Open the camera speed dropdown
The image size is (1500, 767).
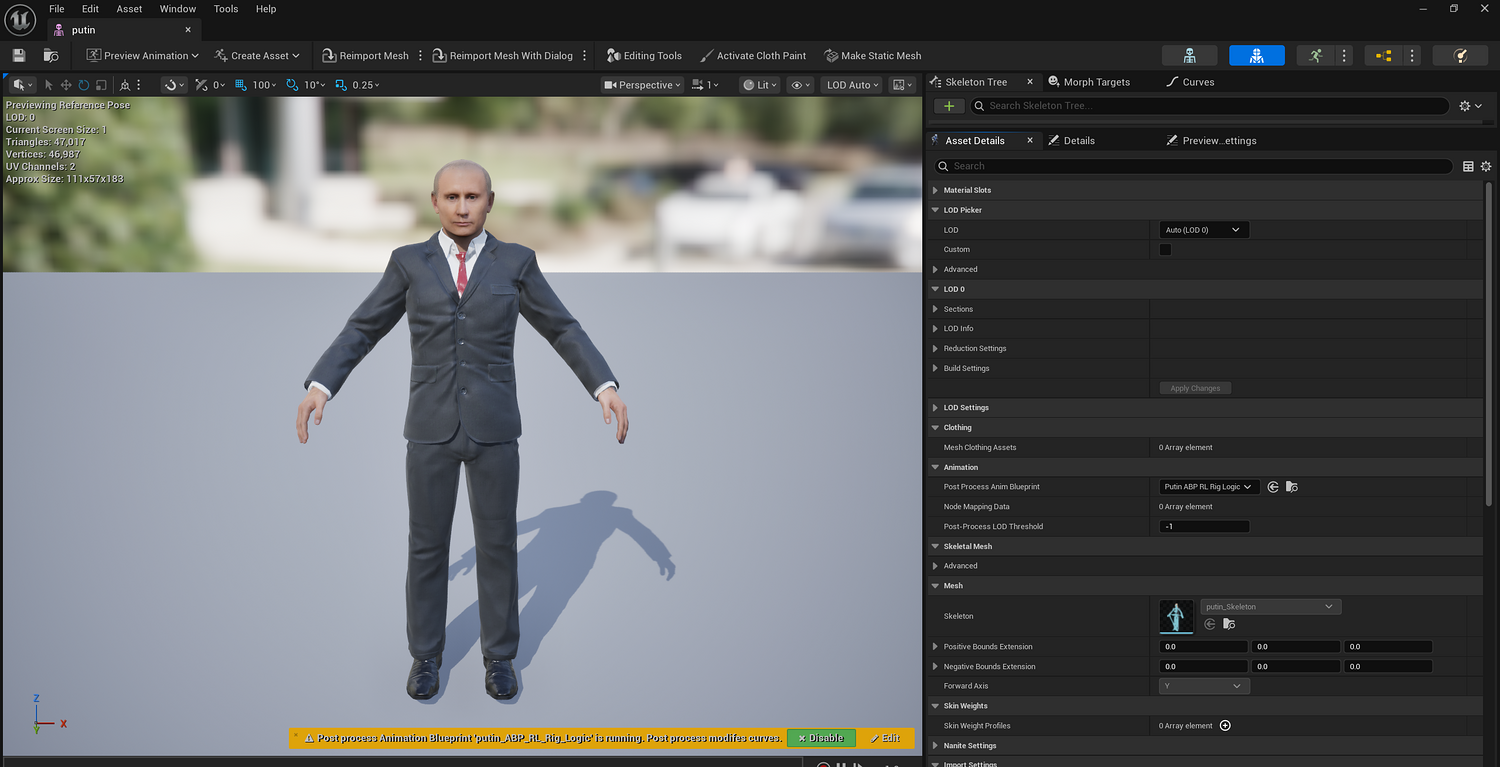707,85
